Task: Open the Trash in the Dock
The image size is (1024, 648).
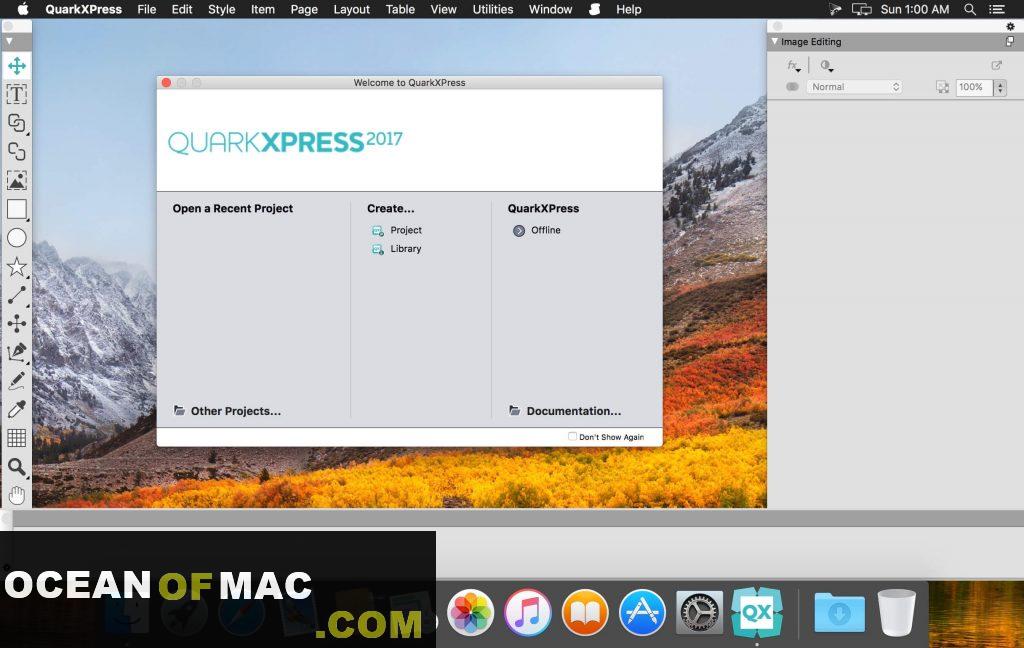Action: click(x=897, y=613)
